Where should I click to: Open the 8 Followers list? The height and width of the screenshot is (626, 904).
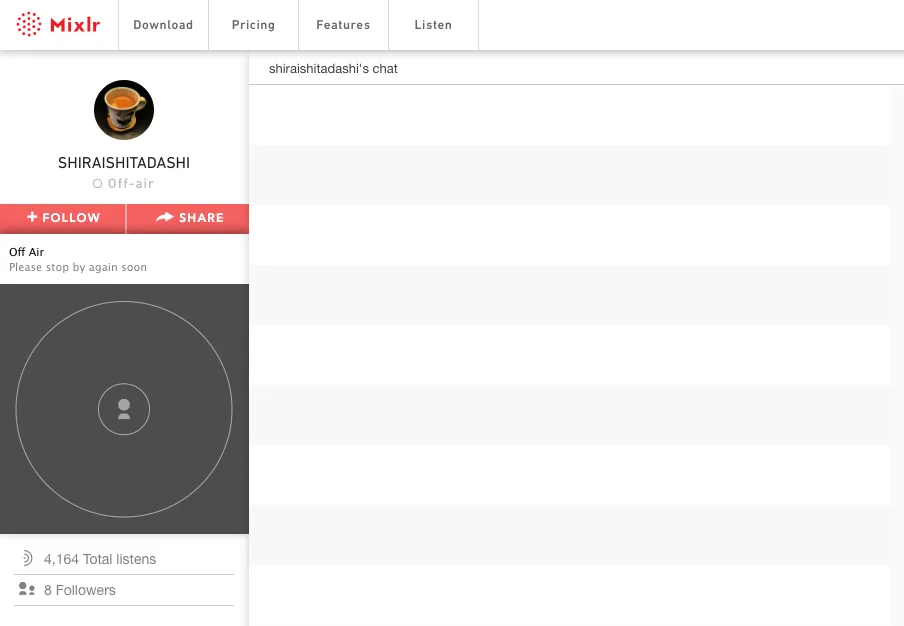click(x=80, y=590)
